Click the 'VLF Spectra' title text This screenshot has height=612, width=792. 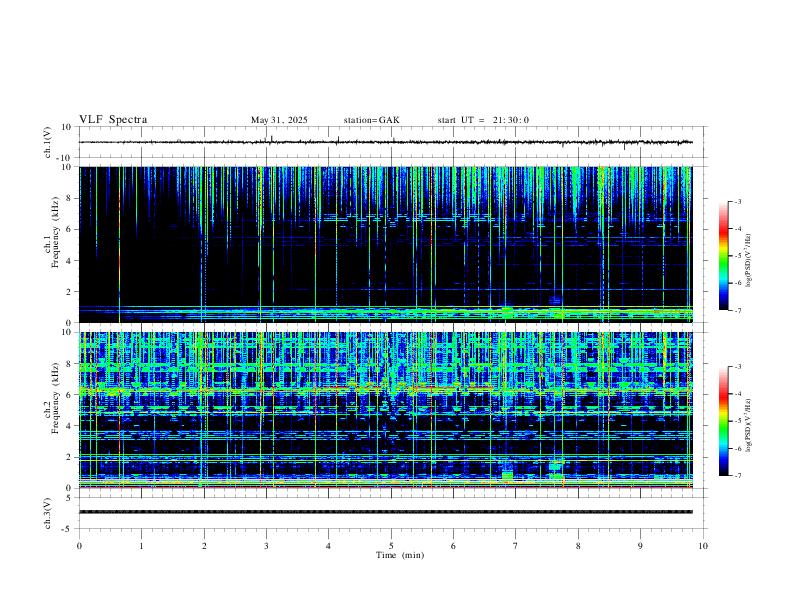(113, 120)
